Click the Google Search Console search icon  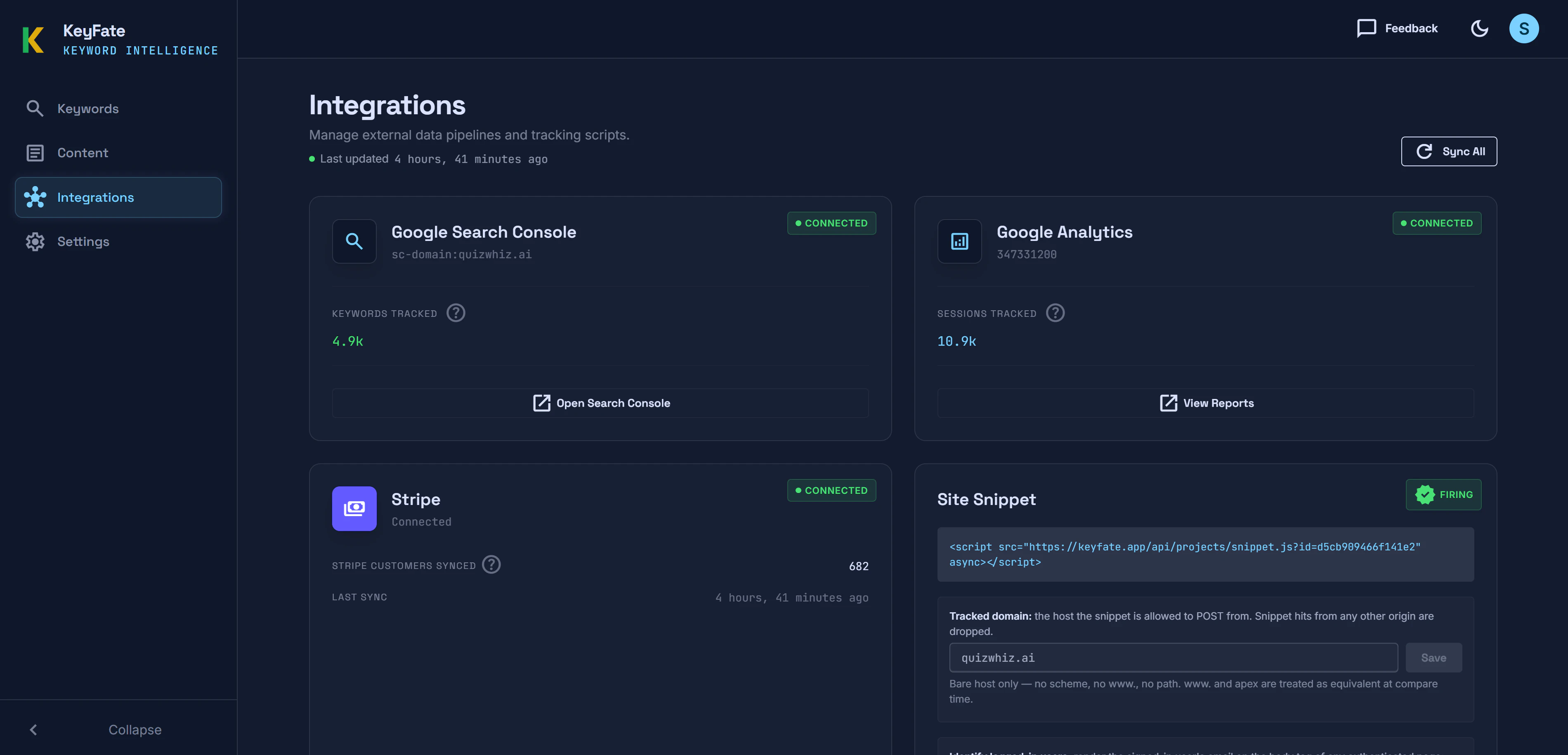point(354,241)
